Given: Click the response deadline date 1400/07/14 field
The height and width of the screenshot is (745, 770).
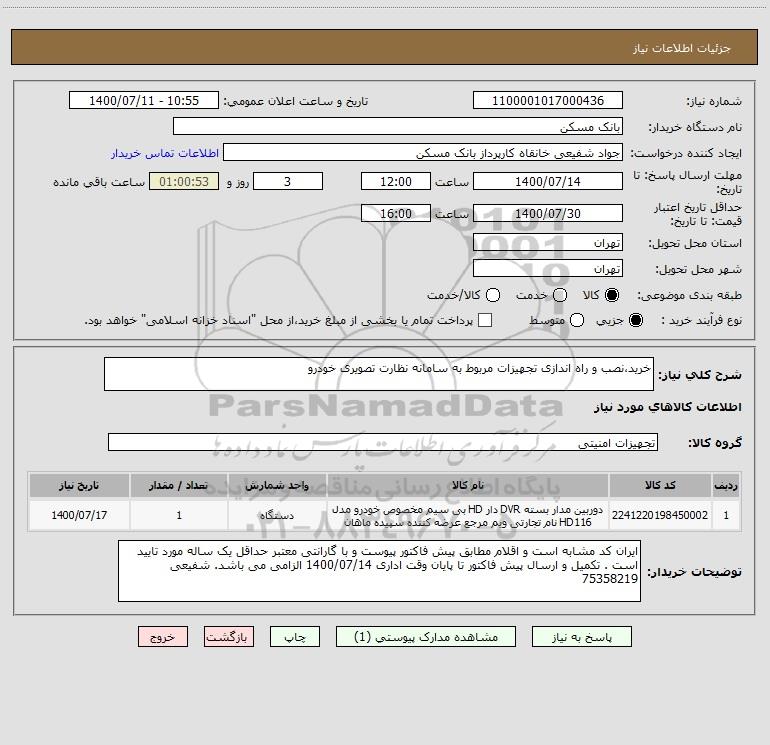Looking at the screenshot, I should point(548,181).
